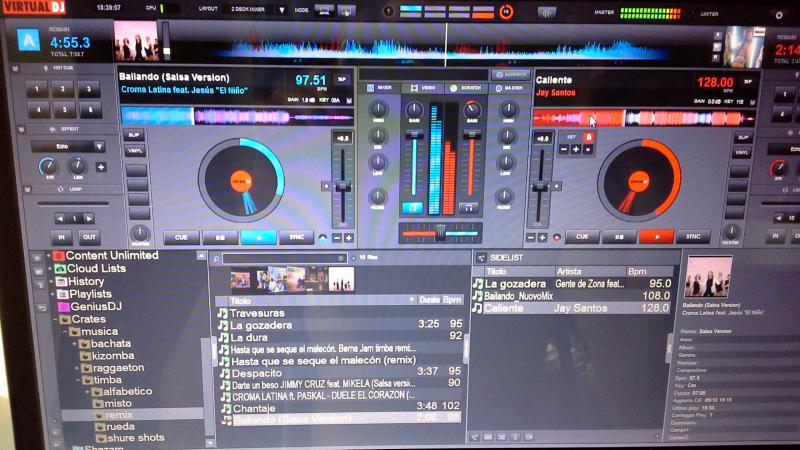Toggle SLIP mode on the right deck
Screen dimensions: 800x450
[742, 138]
